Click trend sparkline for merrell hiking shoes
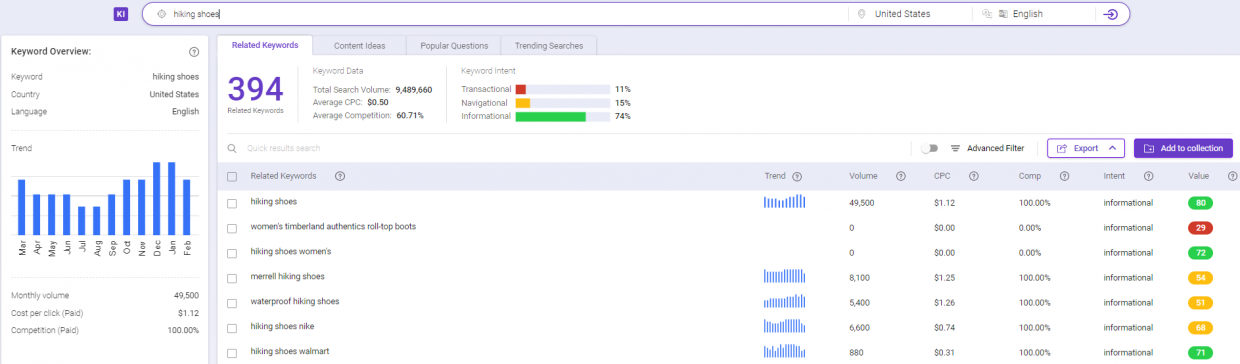This screenshot has height=364, width=1240. (x=784, y=276)
